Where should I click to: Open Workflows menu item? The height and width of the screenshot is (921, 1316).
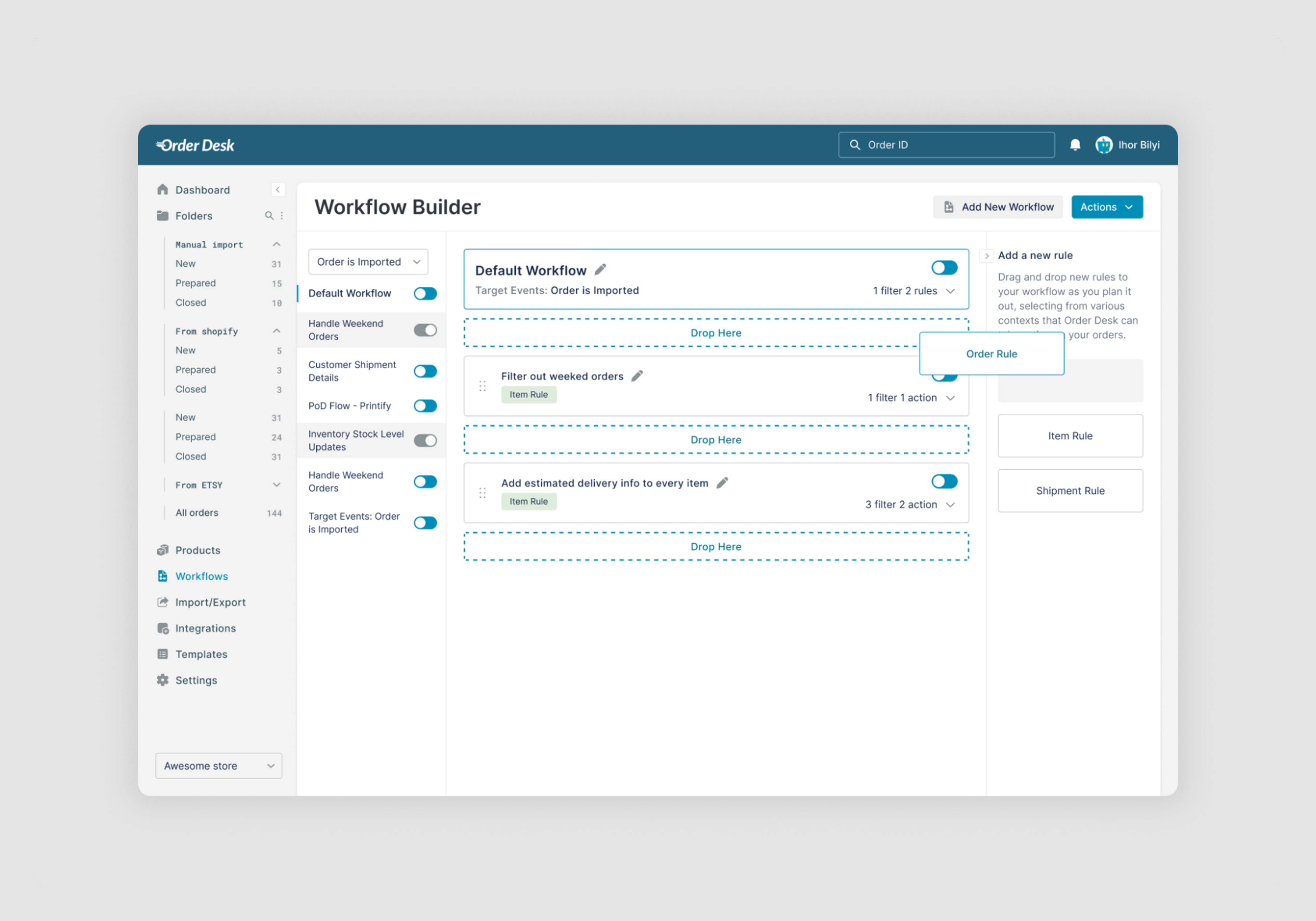click(x=201, y=576)
